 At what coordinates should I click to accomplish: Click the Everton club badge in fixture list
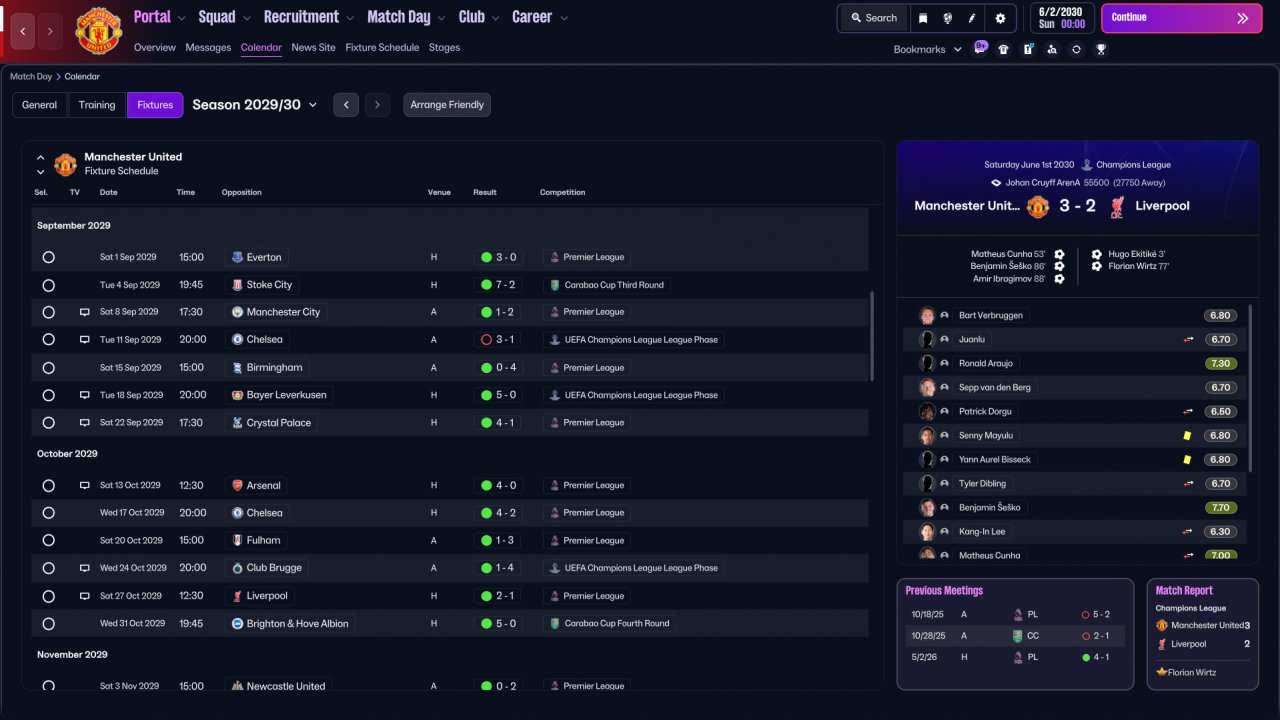(237, 257)
